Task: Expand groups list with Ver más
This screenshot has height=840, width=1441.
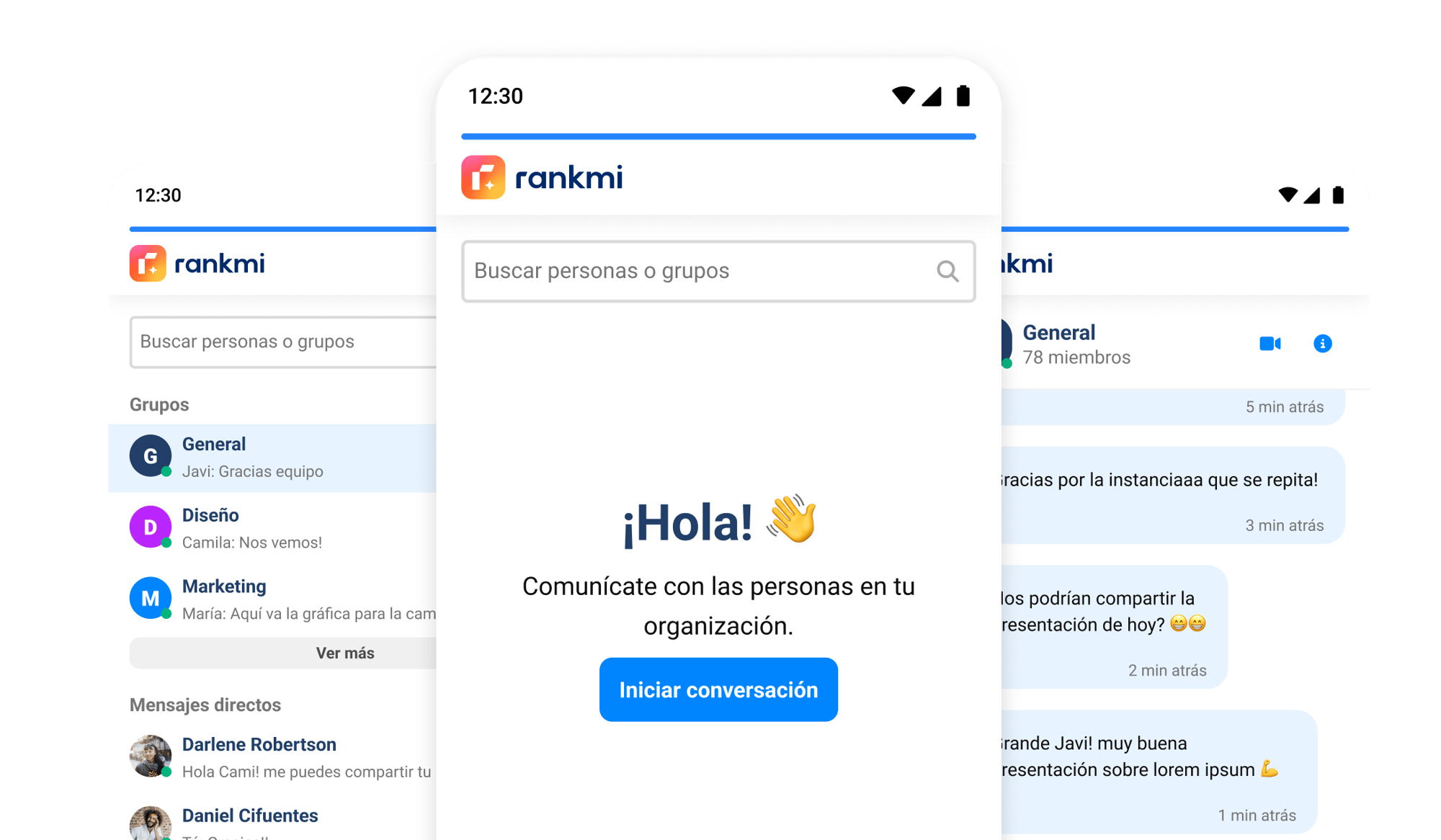Action: pyautogui.click(x=283, y=653)
